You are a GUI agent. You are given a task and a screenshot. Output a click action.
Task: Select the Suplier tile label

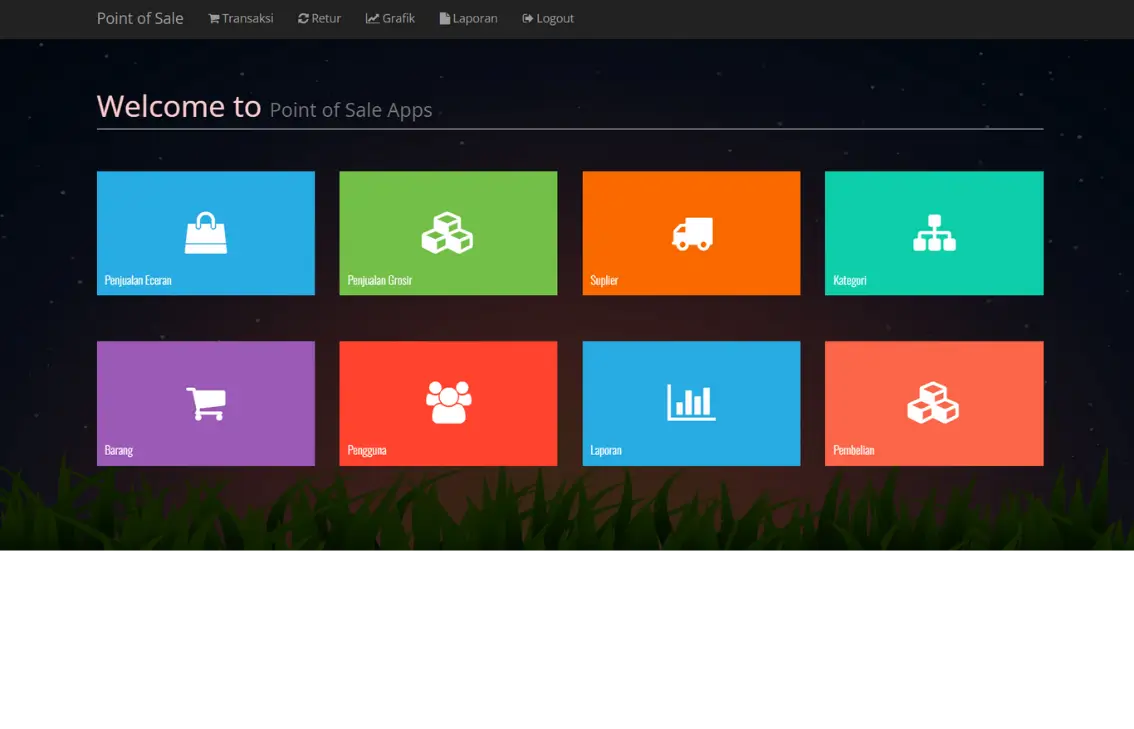604,280
